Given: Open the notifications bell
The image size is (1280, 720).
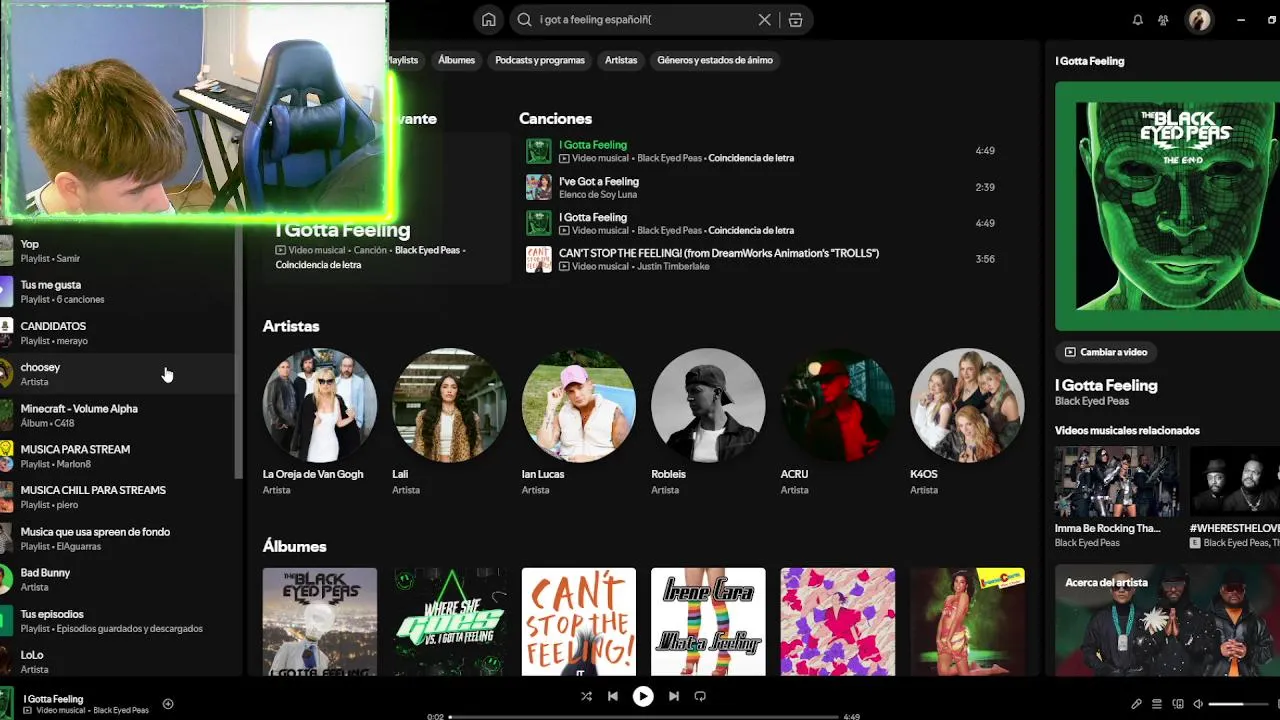Looking at the screenshot, I should click(1137, 20).
